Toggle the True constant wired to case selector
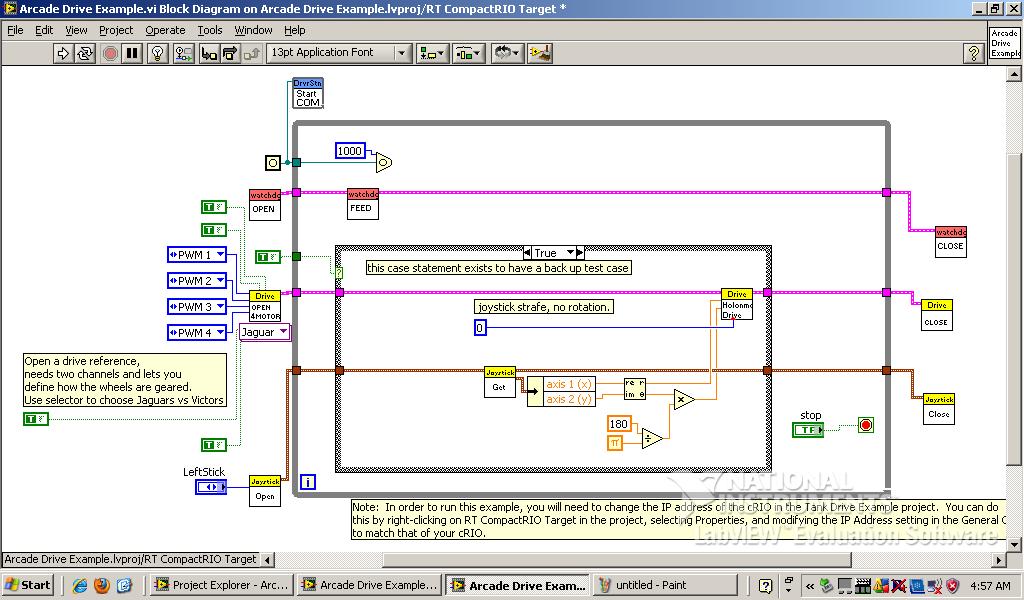Image resolution: width=1024 pixels, height=600 pixels. click(268, 257)
